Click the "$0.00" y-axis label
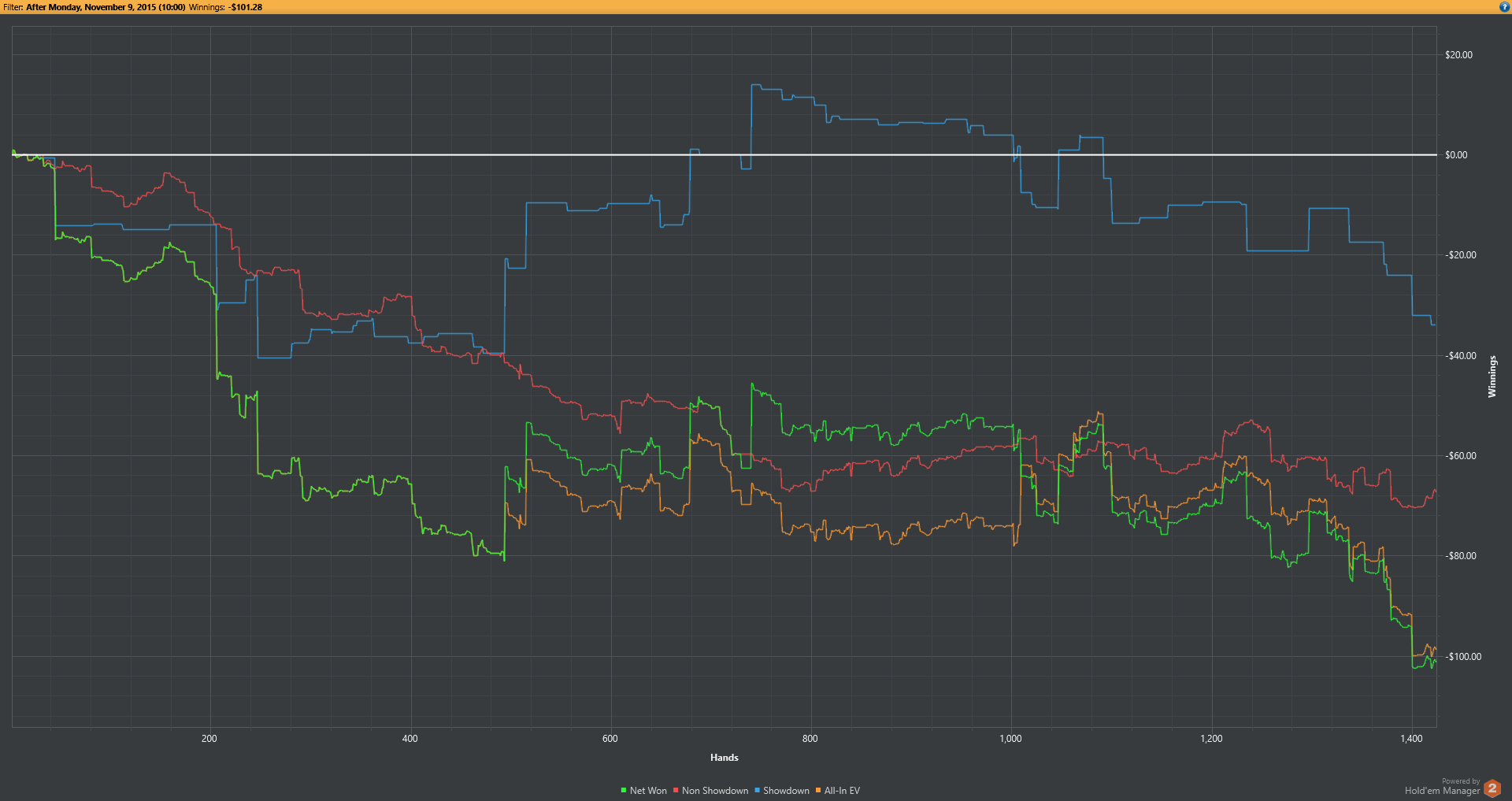 (x=1456, y=155)
